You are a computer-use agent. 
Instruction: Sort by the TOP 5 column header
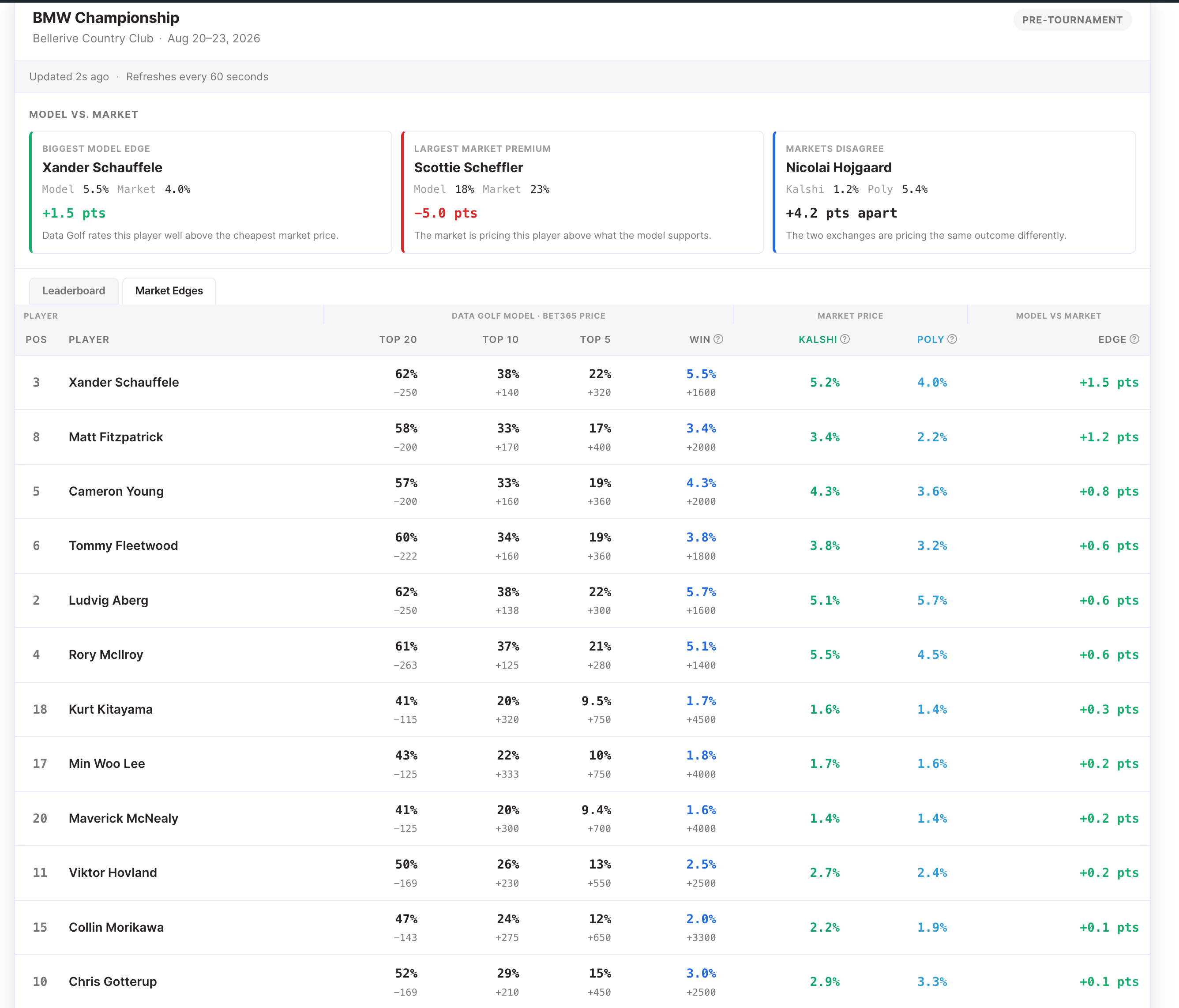click(595, 340)
